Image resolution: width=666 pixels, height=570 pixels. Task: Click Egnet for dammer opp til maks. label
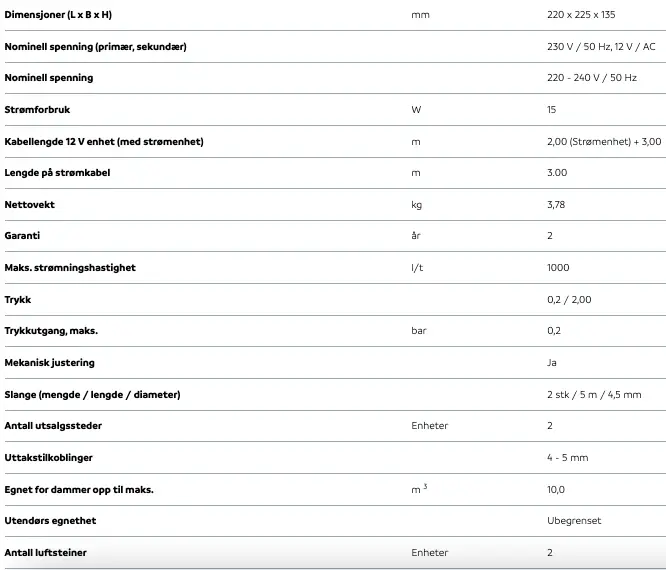click(x=79, y=490)
